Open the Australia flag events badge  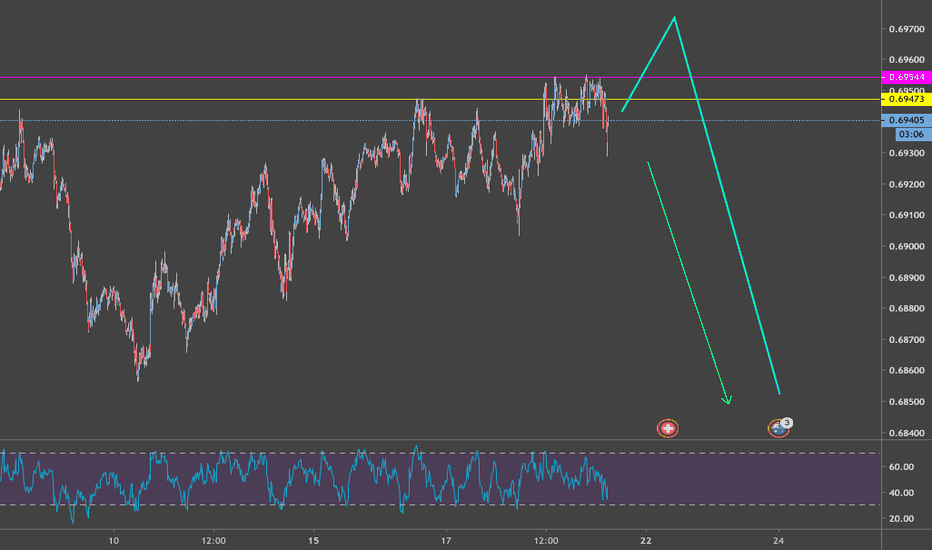(779, 428)
